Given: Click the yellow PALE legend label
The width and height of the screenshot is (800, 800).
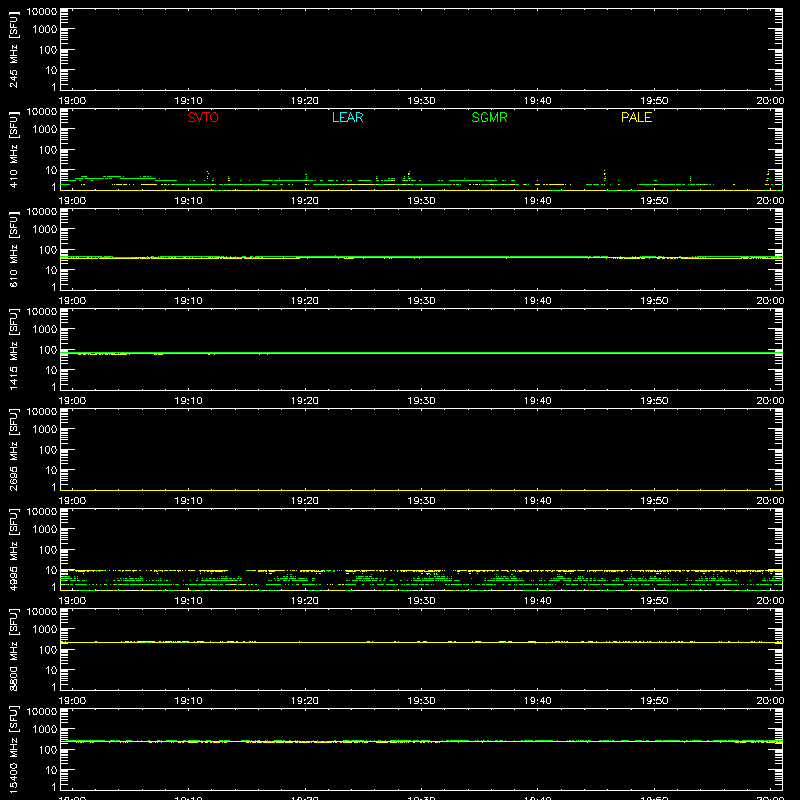Looking at the screenshot, I should tap(636, 117).
